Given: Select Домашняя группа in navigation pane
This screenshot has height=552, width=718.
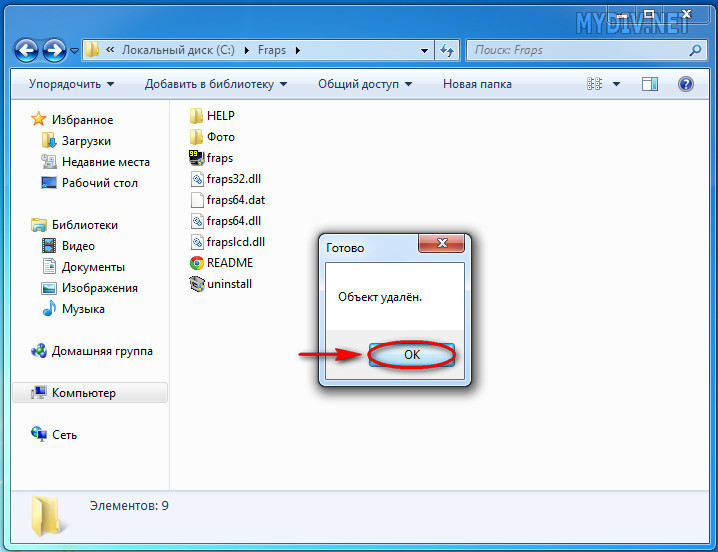Looking at the screenshot, I should pos(102,351).
